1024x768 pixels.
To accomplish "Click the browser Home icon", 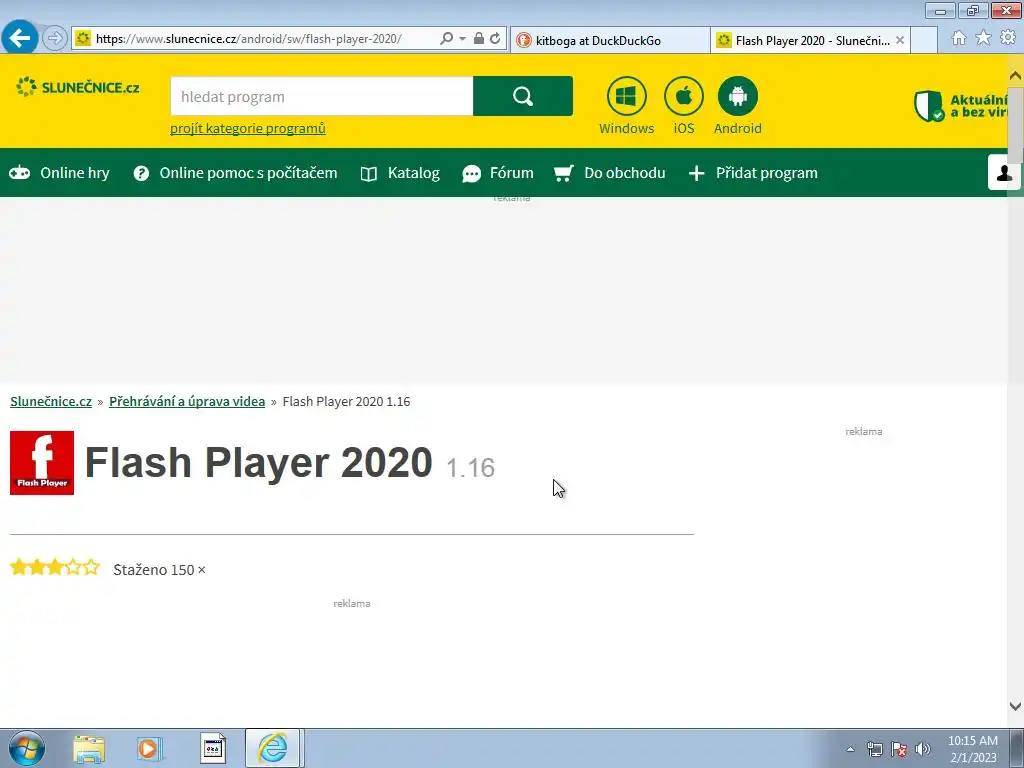I will pyautogui.click(x=959, y=38).
